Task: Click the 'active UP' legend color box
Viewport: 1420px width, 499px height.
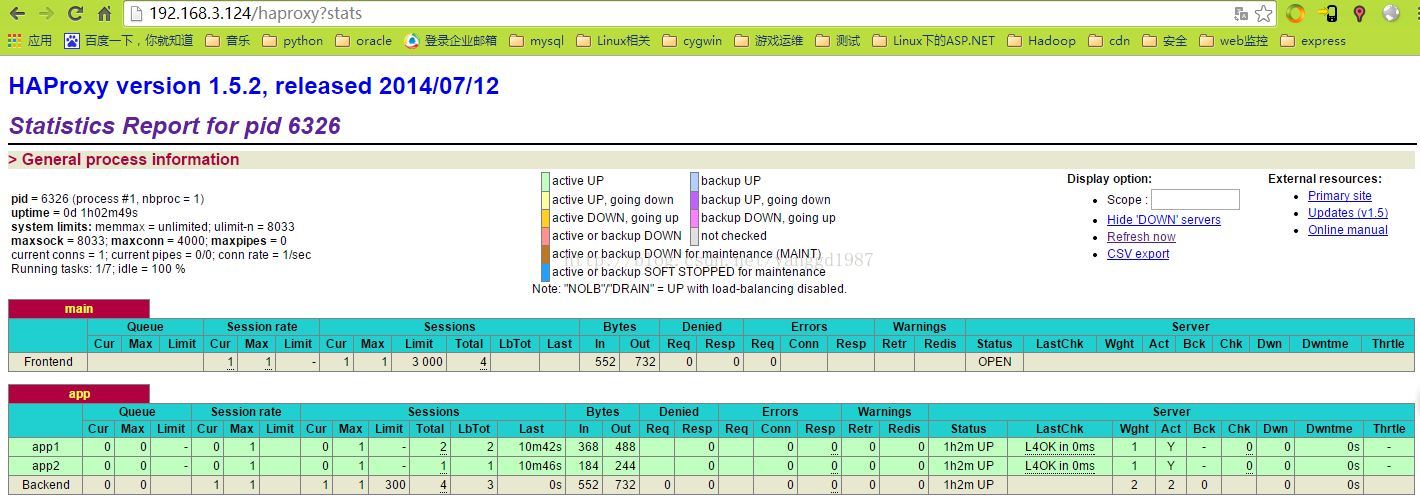Action: coord(545,181)
